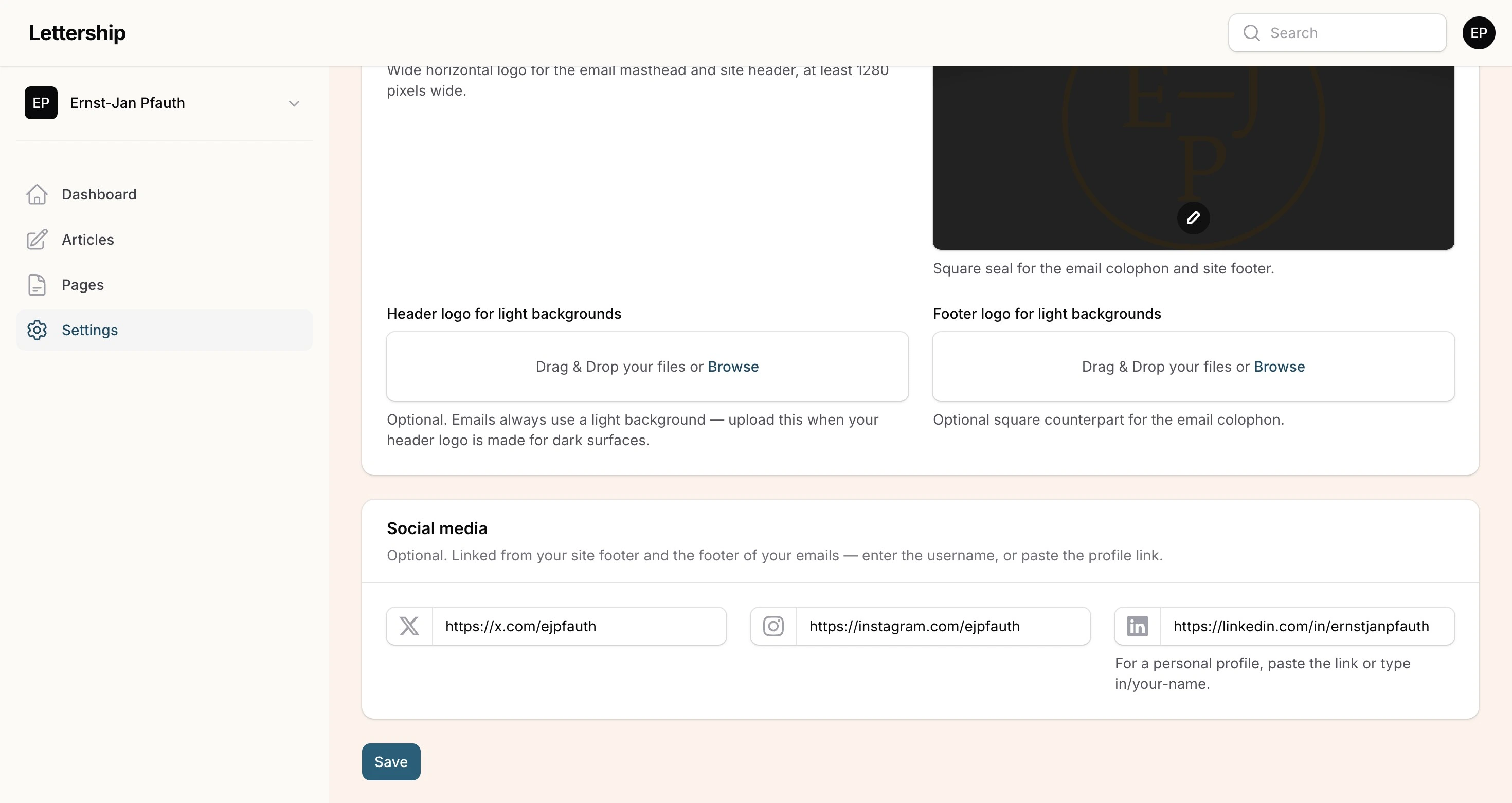Click 'Optional square counterpart' helper text
Image resolution: width=1512 pixels, height=803 pixels.
tap(1108, 419)
